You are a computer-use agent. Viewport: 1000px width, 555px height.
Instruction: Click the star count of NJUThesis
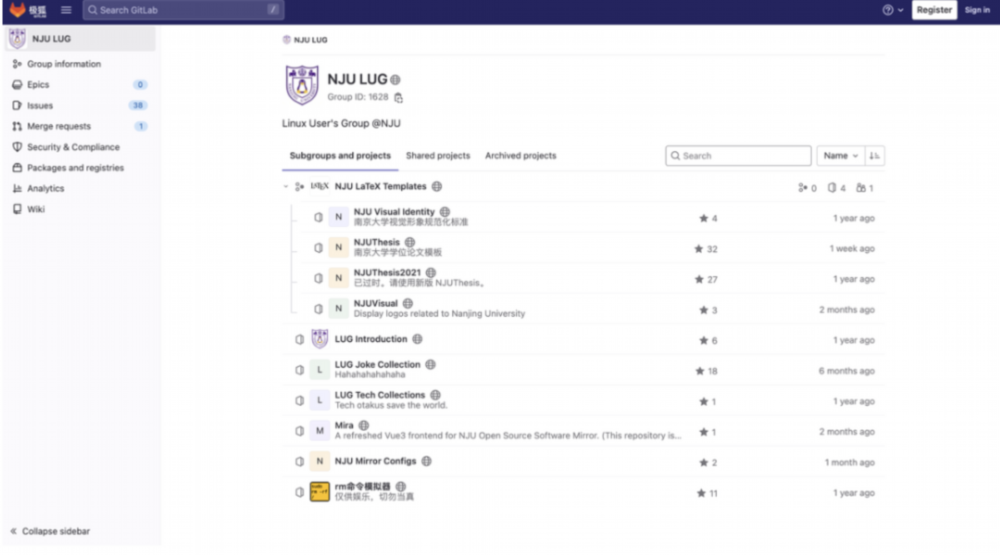(706, 249)
